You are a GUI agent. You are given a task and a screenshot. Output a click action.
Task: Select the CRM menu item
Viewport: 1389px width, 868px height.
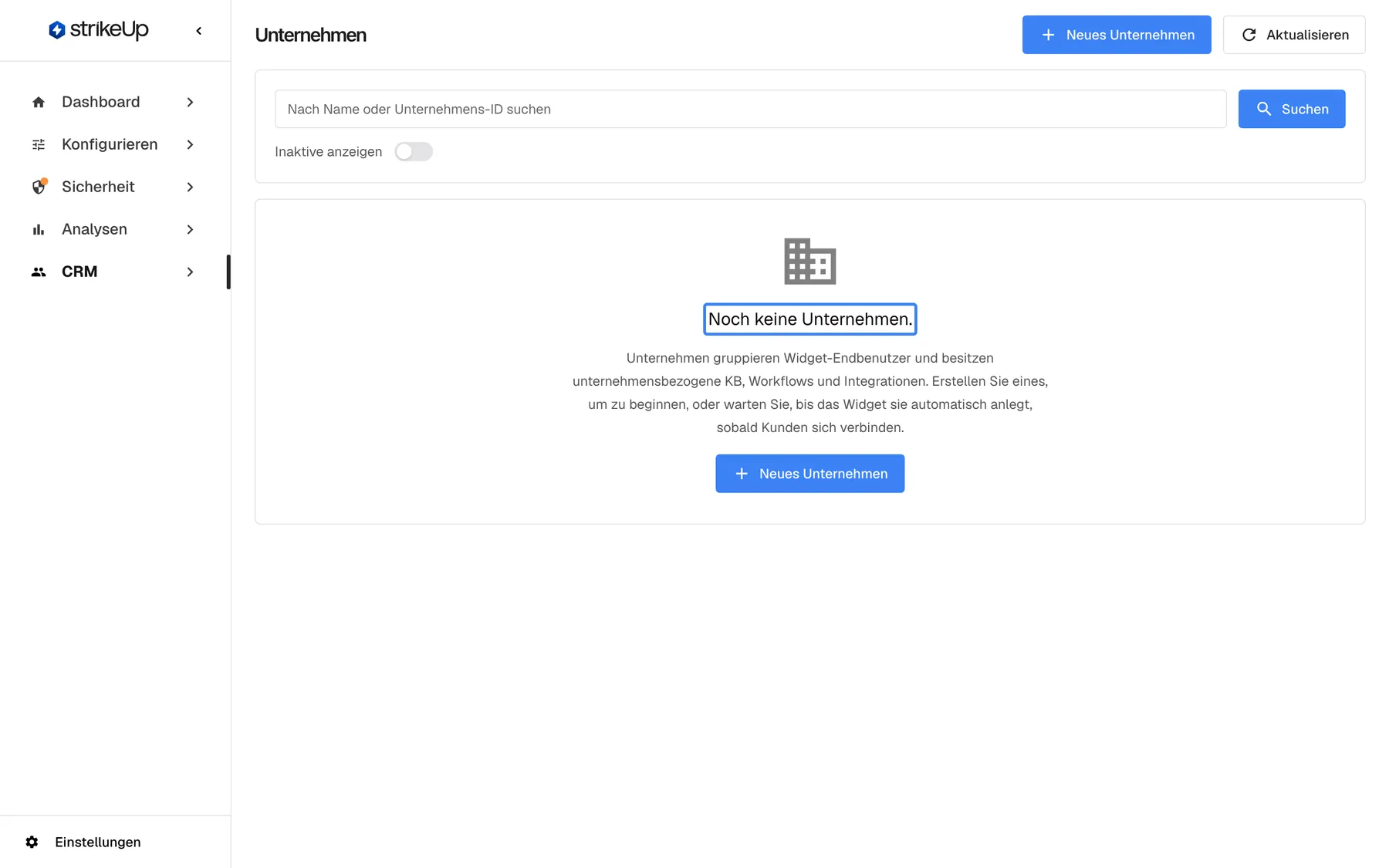113,272
